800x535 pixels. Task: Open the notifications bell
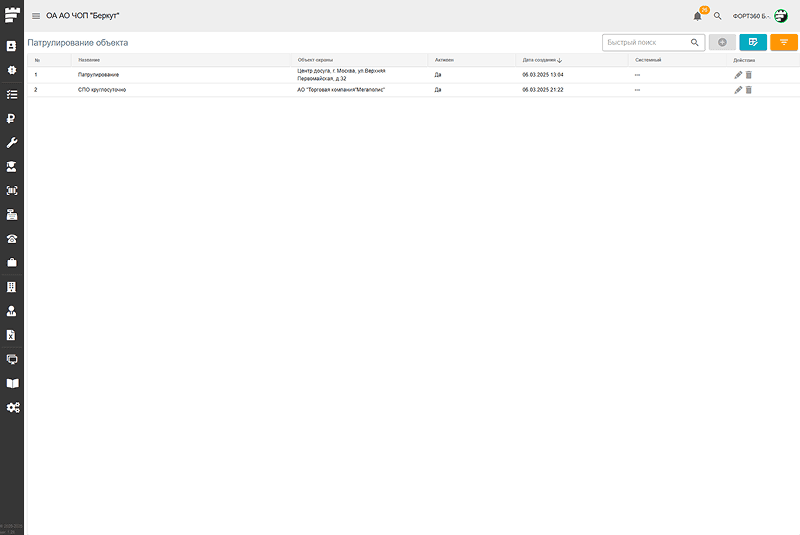(x=697, y=16)
